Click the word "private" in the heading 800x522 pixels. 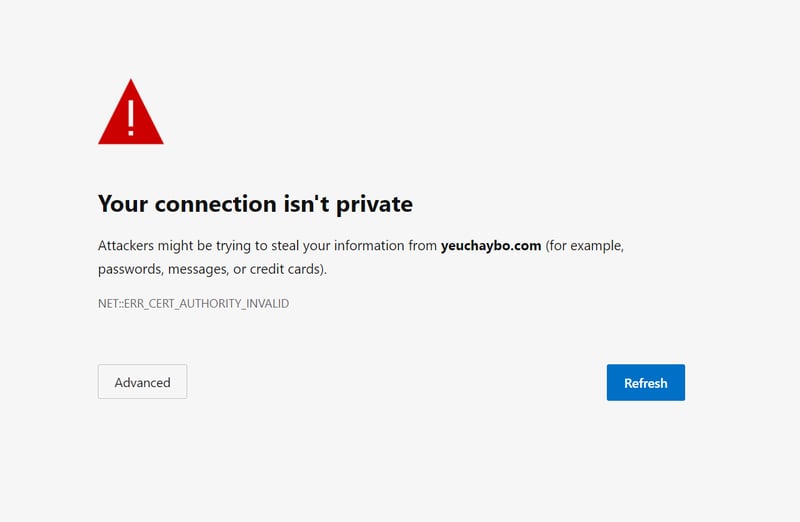point(376,204)
